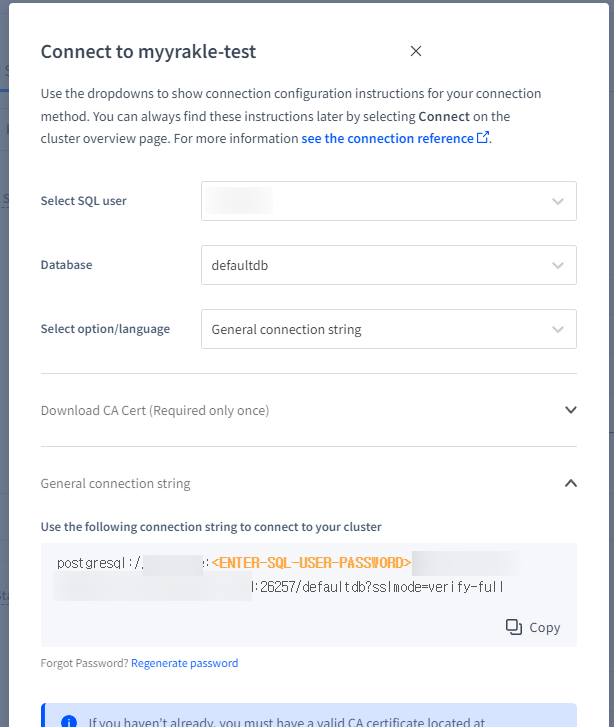
Task: Click the chevron in the Database field
Action: [x=558, y=265]
